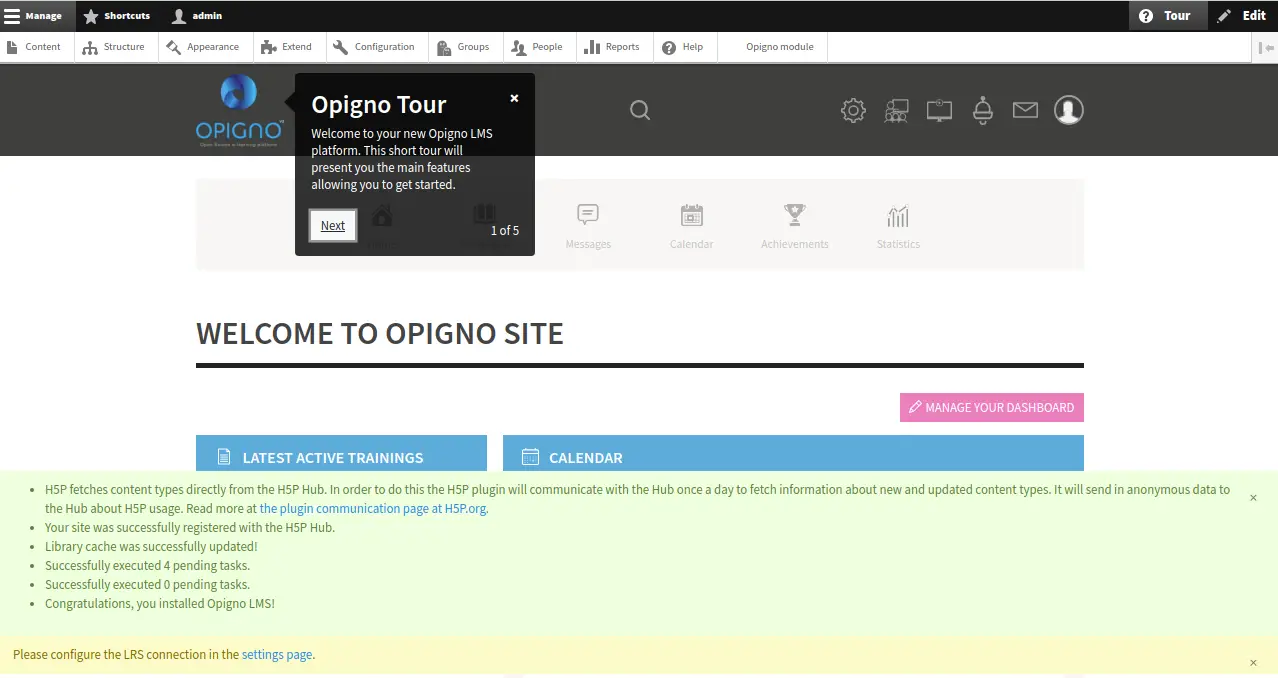
Task: Open the settings gear icon in header
Action: 853,110
